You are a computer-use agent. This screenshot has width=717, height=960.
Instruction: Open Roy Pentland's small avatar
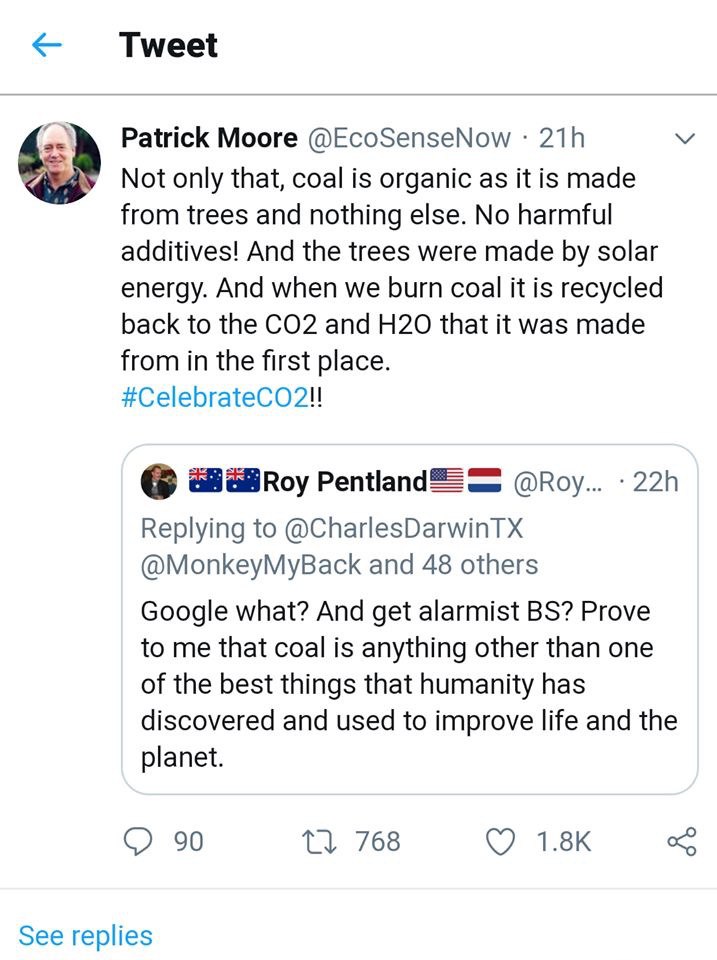(x=160, y=482)
